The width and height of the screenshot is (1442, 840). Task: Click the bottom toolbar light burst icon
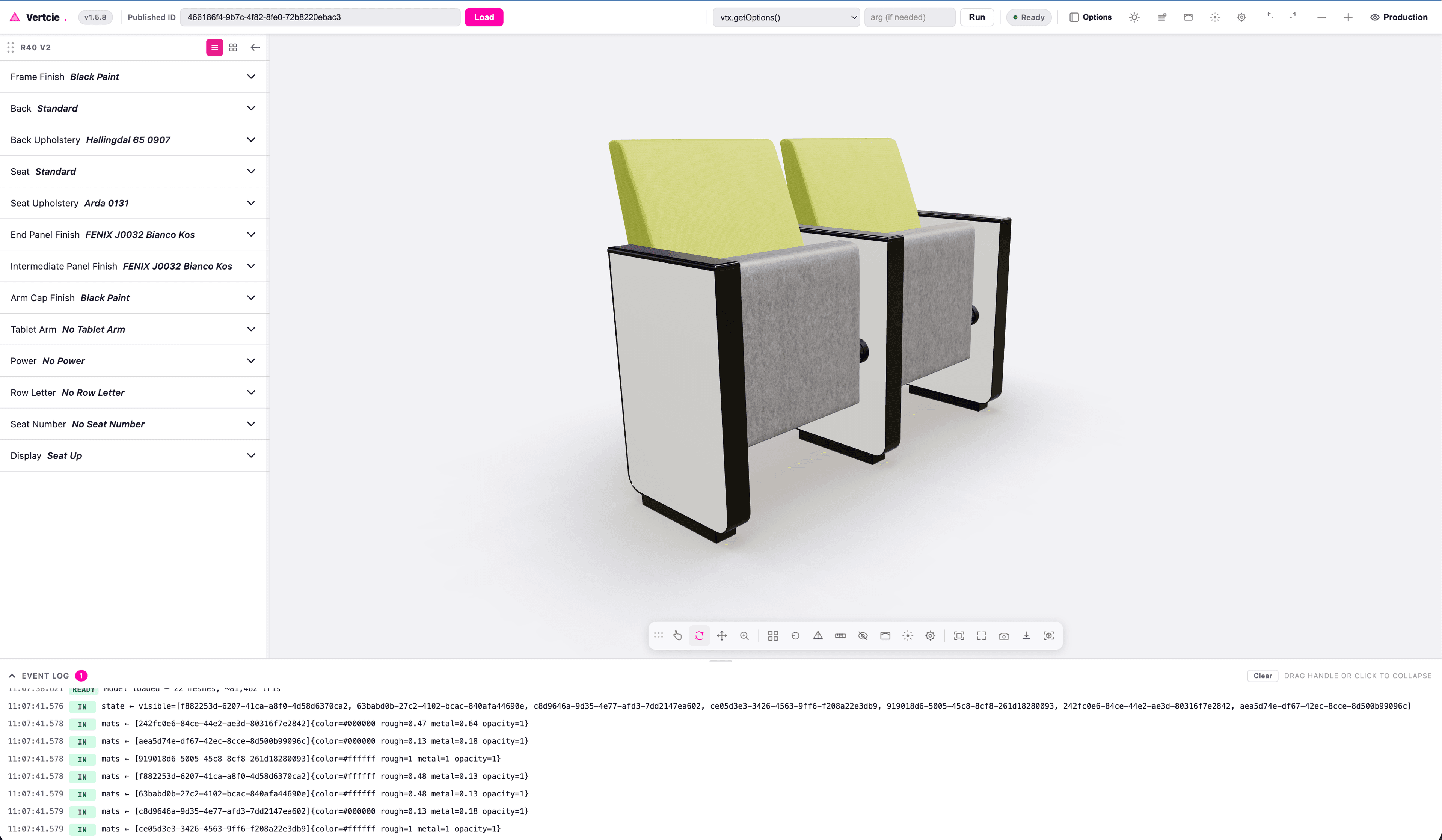[908, 636]
